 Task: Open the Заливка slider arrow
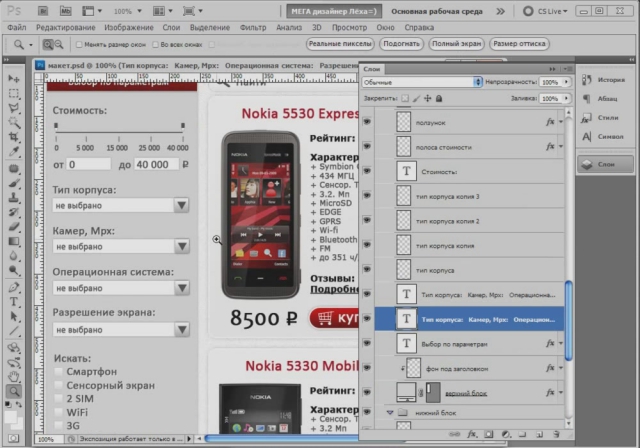[566, 98]
